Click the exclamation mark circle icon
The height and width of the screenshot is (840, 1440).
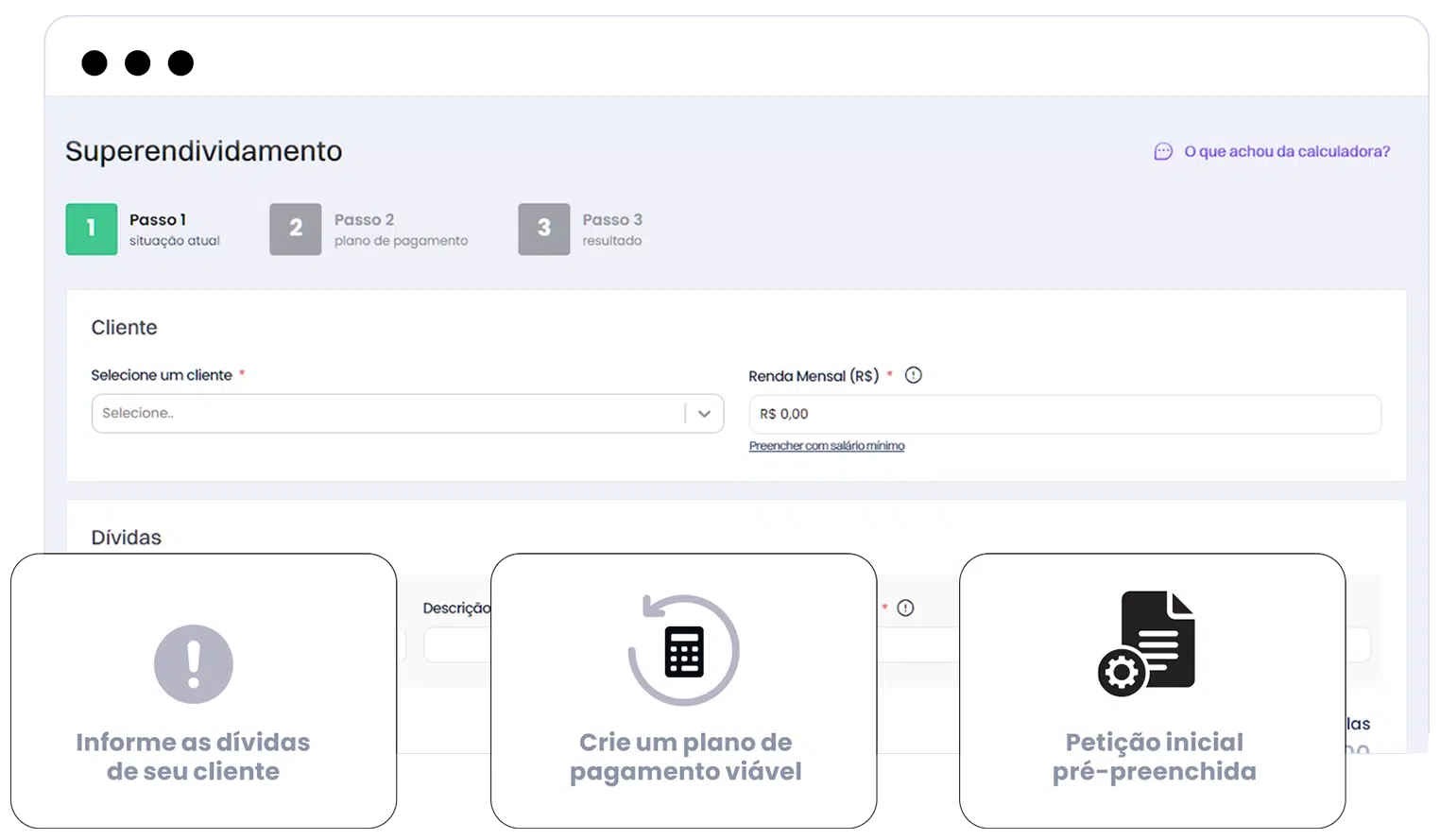(x=194, y=664)
